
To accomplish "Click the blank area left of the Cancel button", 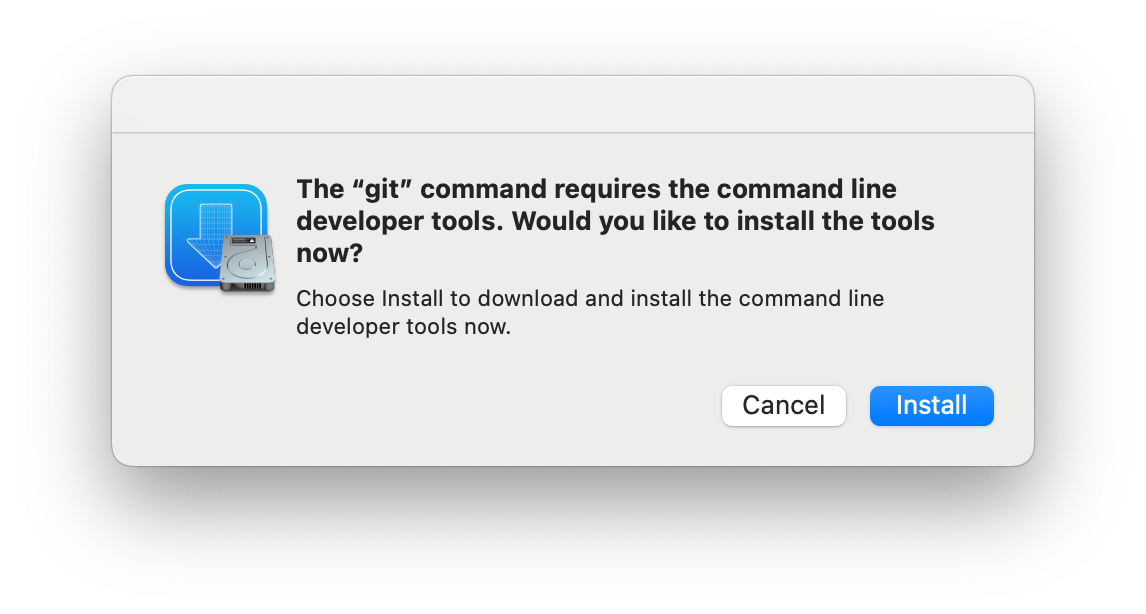I will 439,406.
